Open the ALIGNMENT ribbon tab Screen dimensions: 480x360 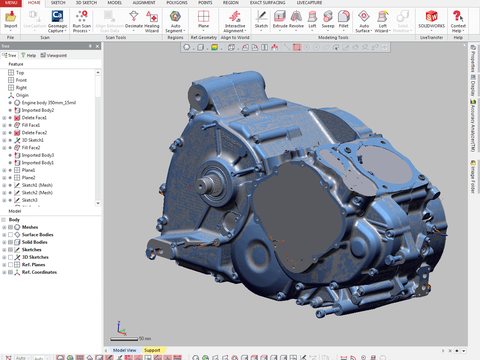click(x=144, y=3)
